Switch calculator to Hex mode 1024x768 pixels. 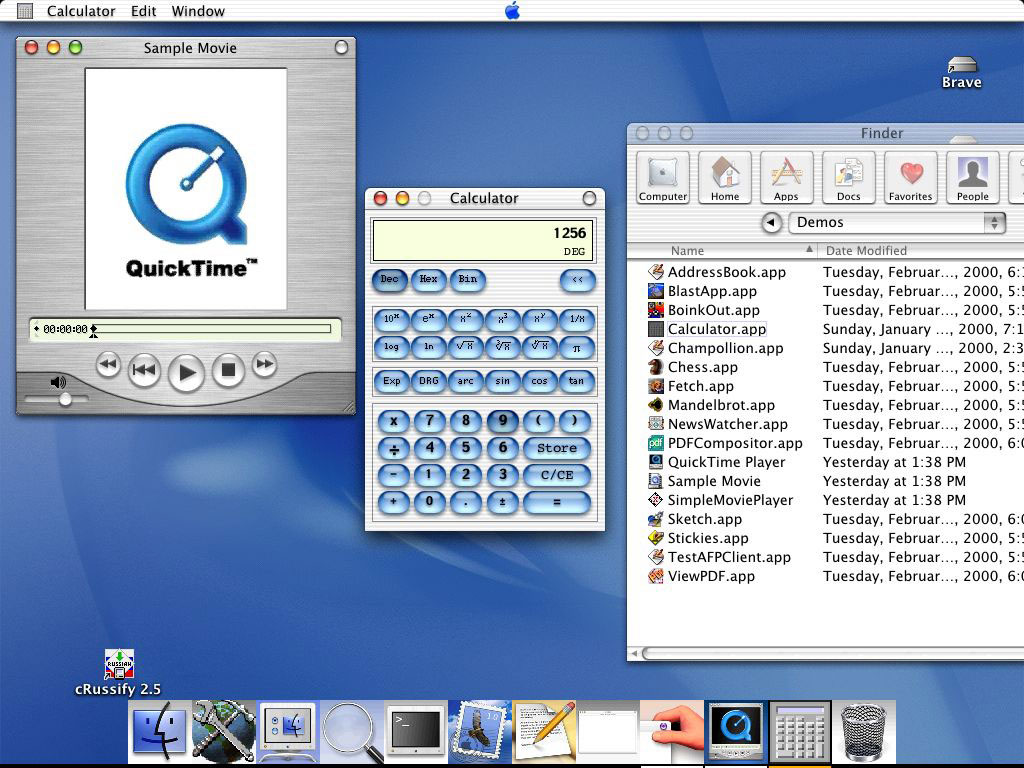click(x=428, y=280)
